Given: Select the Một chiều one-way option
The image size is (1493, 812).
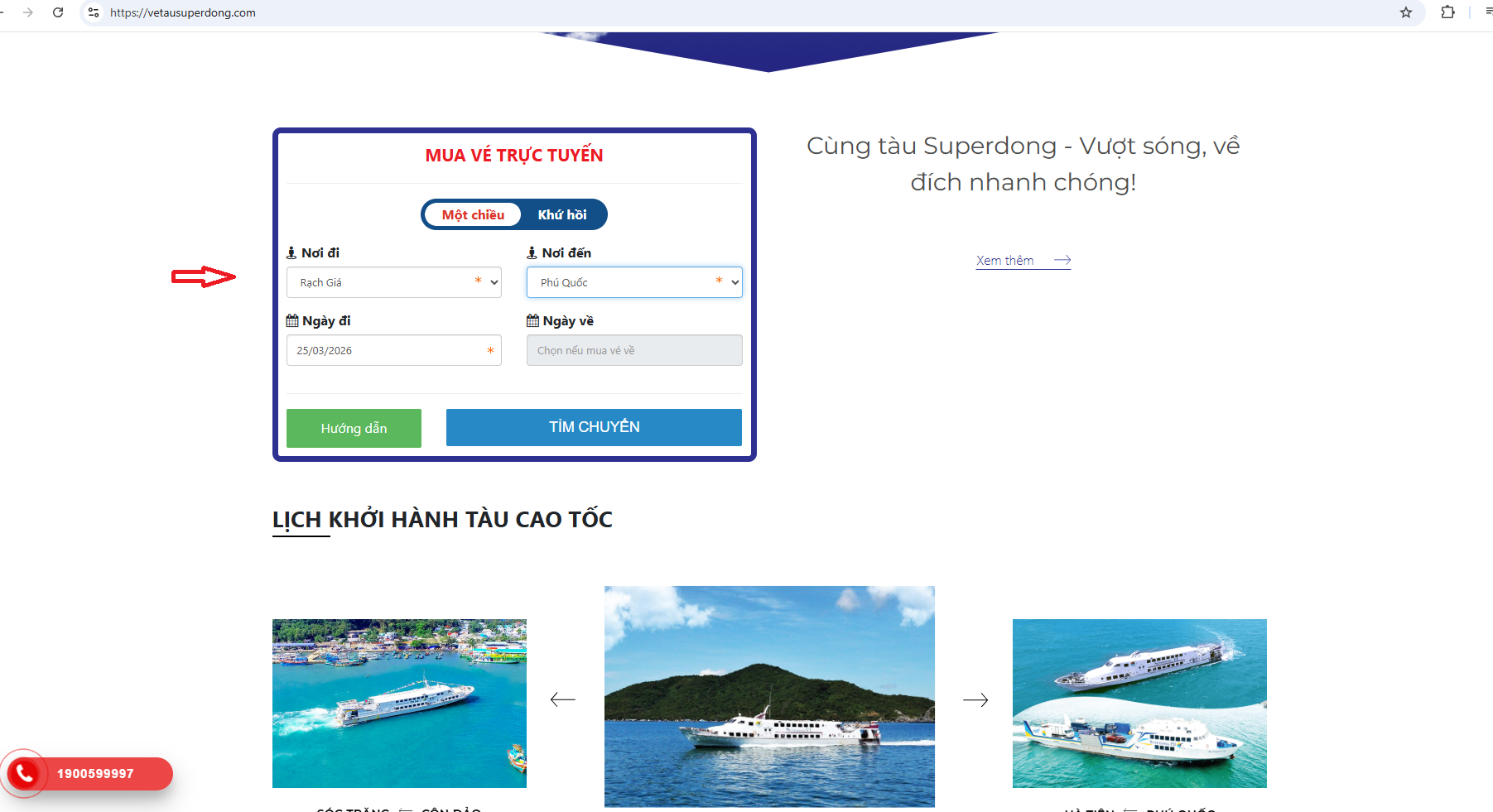Looking at the screenshot, I should [473, 214].
